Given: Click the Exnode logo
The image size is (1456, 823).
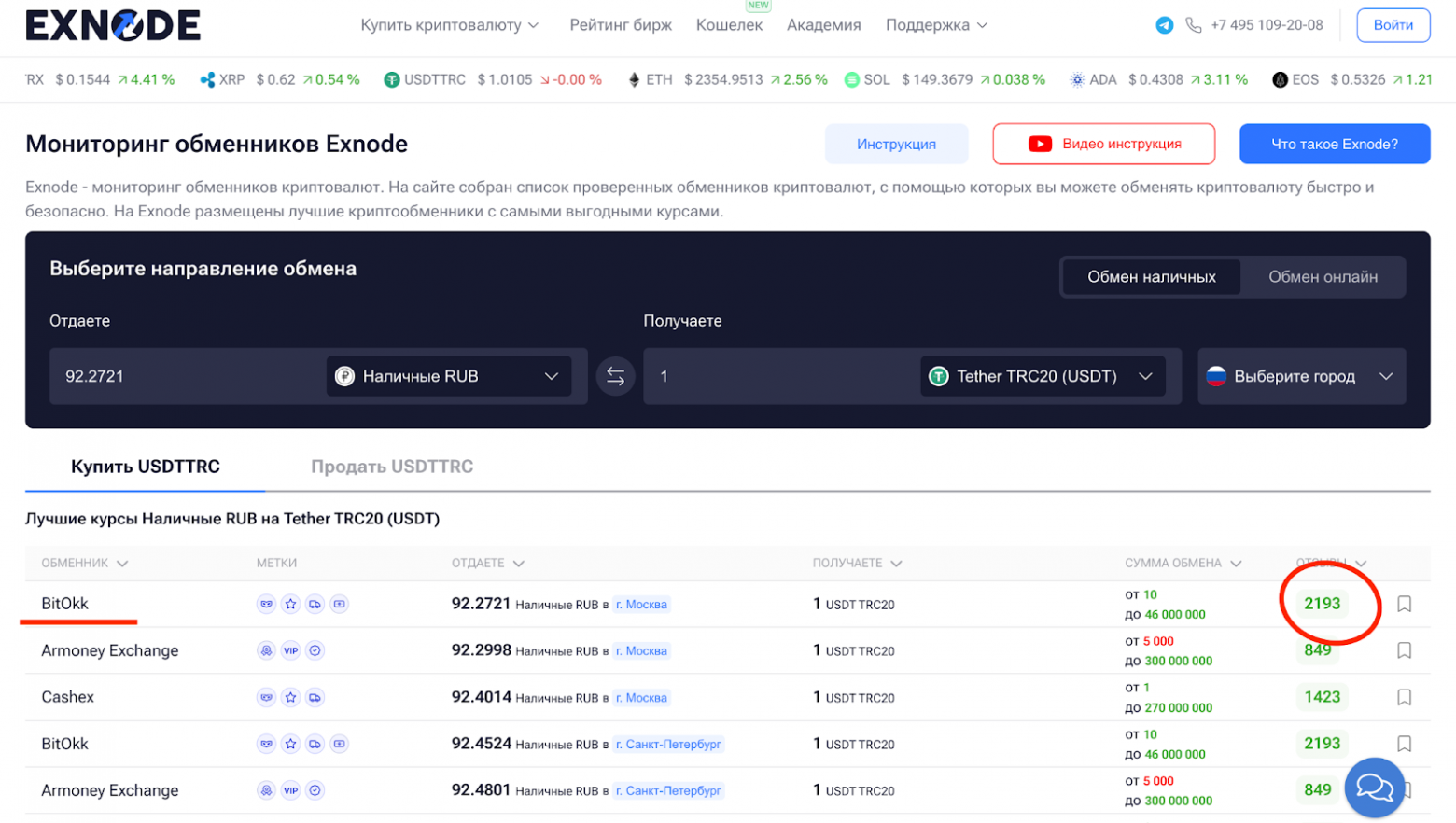Looking at the screenshot, I should point(113,25).
